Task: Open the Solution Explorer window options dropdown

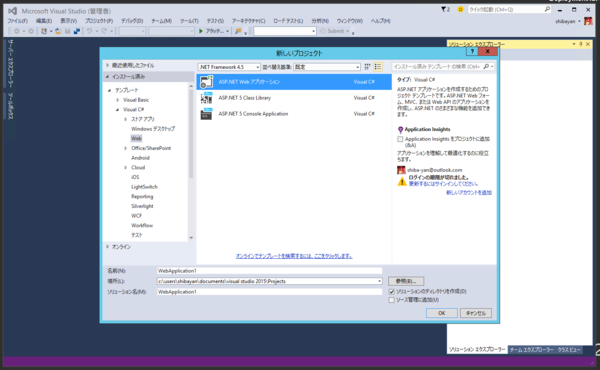Action: (x=574, y=44)
